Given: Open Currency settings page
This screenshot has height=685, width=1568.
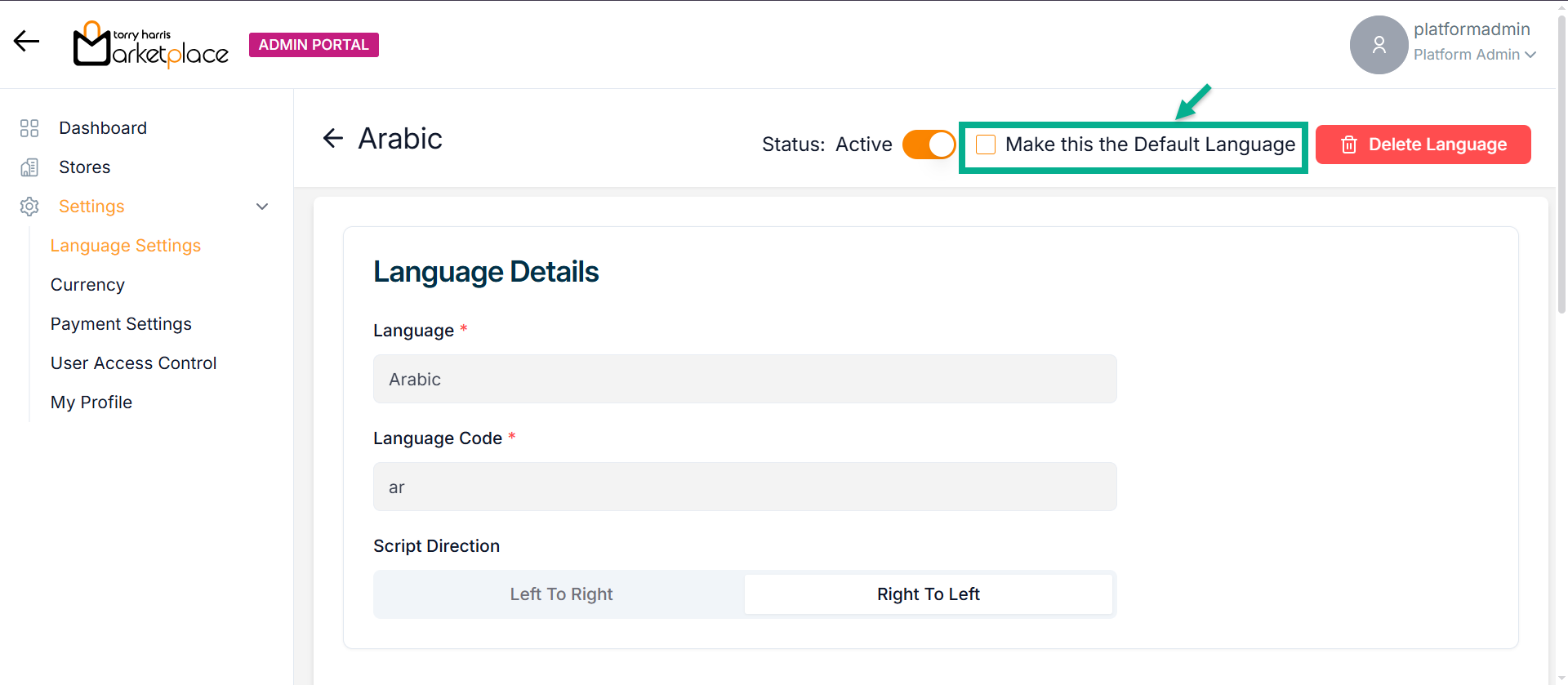Looking at the screenshot, I should pyautogui.click(x=87, y=285).
